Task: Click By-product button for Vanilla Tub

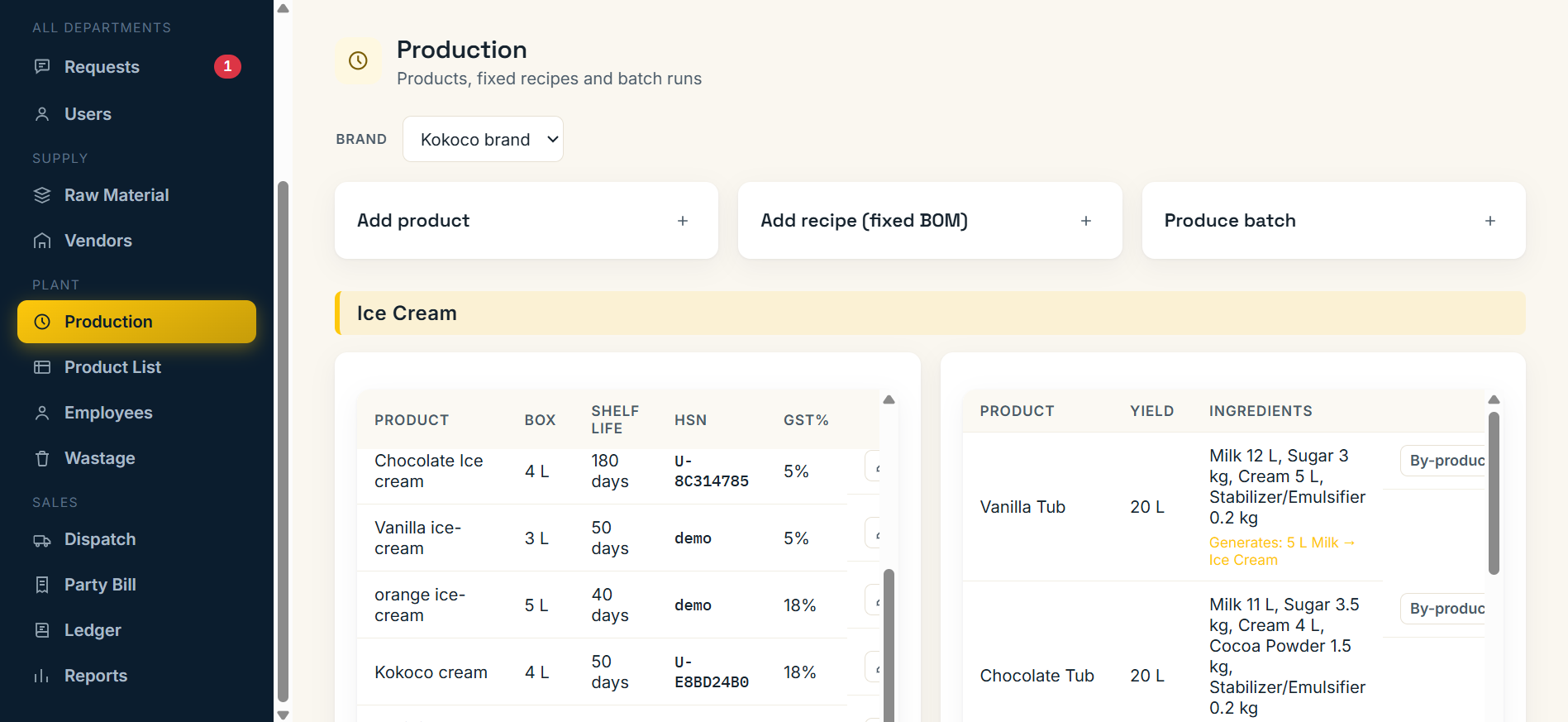Action: click(x=1443, y=461)
